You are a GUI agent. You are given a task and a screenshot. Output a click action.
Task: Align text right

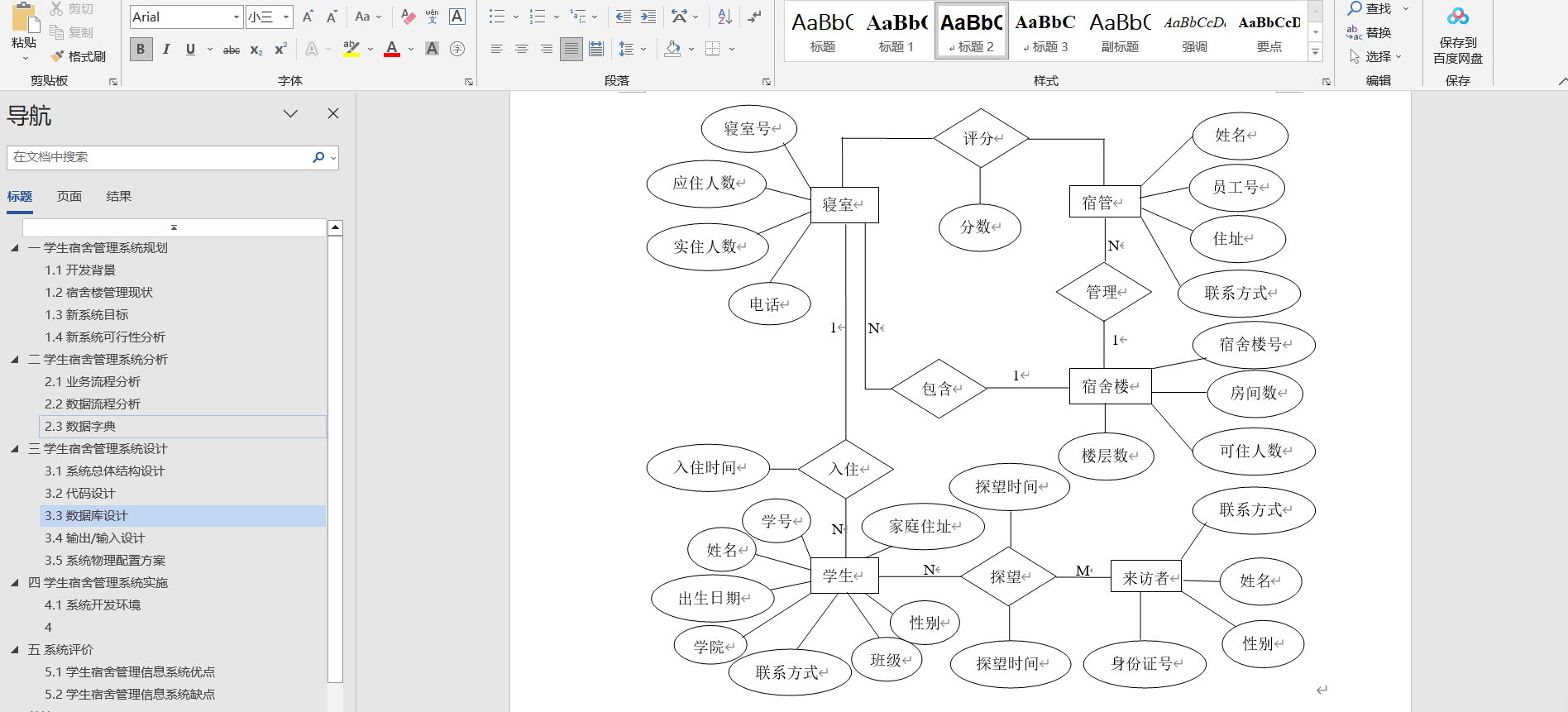pyautogui.click(x=546, y=49)
